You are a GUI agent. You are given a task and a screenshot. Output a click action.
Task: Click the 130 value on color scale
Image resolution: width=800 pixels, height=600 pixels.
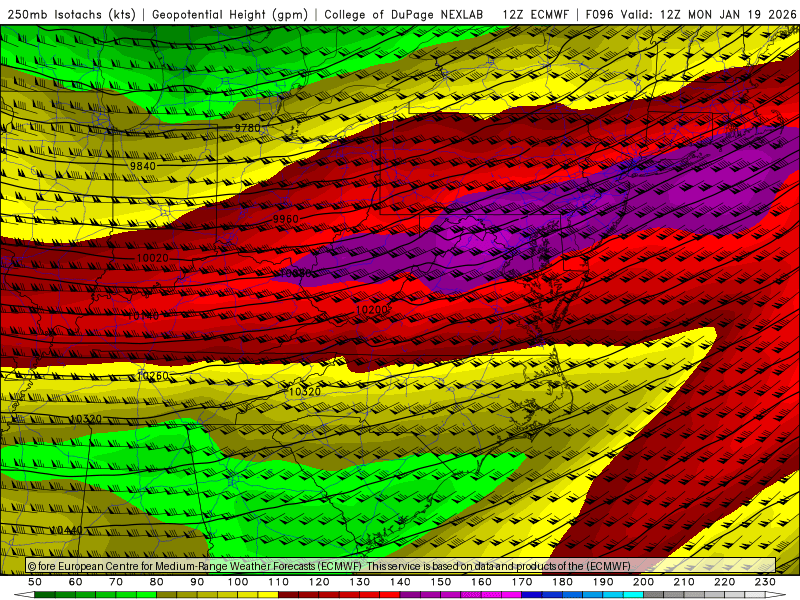click(x=360, y=582)
